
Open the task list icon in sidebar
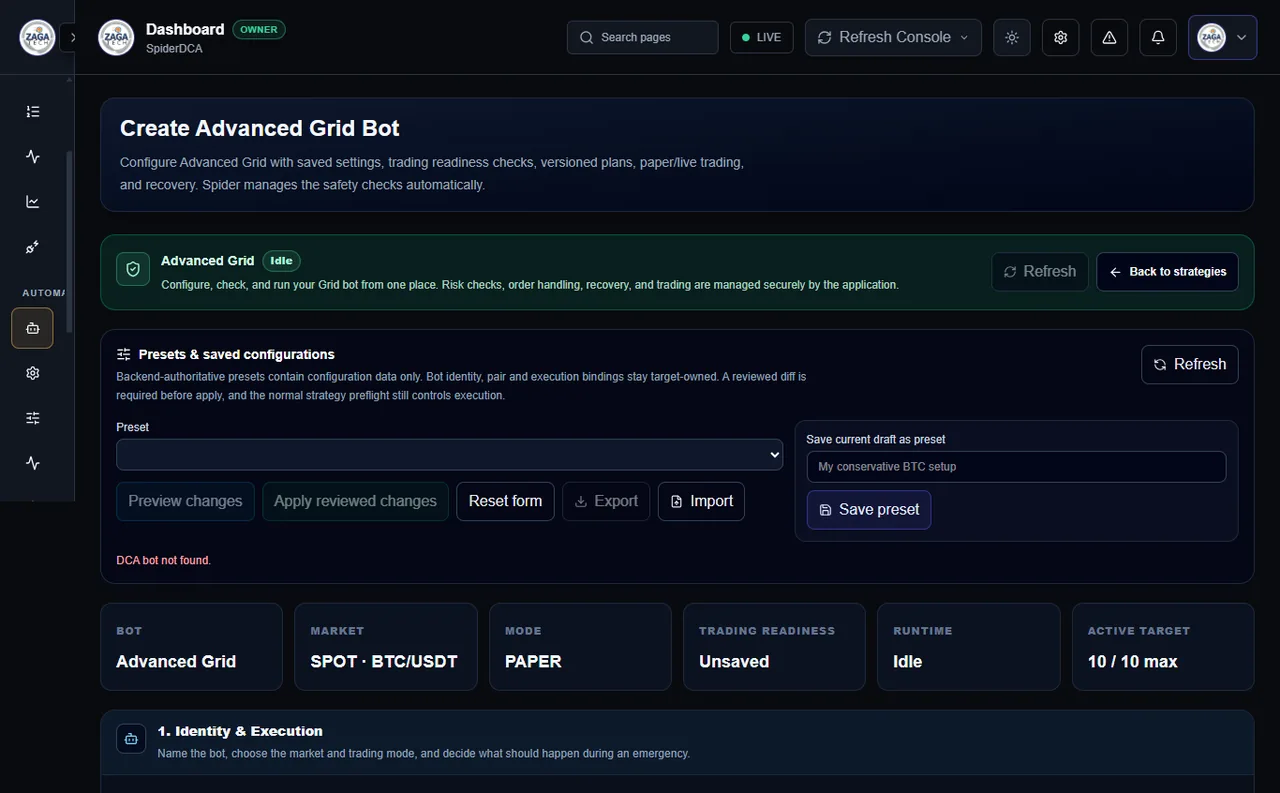click(33, 112)
